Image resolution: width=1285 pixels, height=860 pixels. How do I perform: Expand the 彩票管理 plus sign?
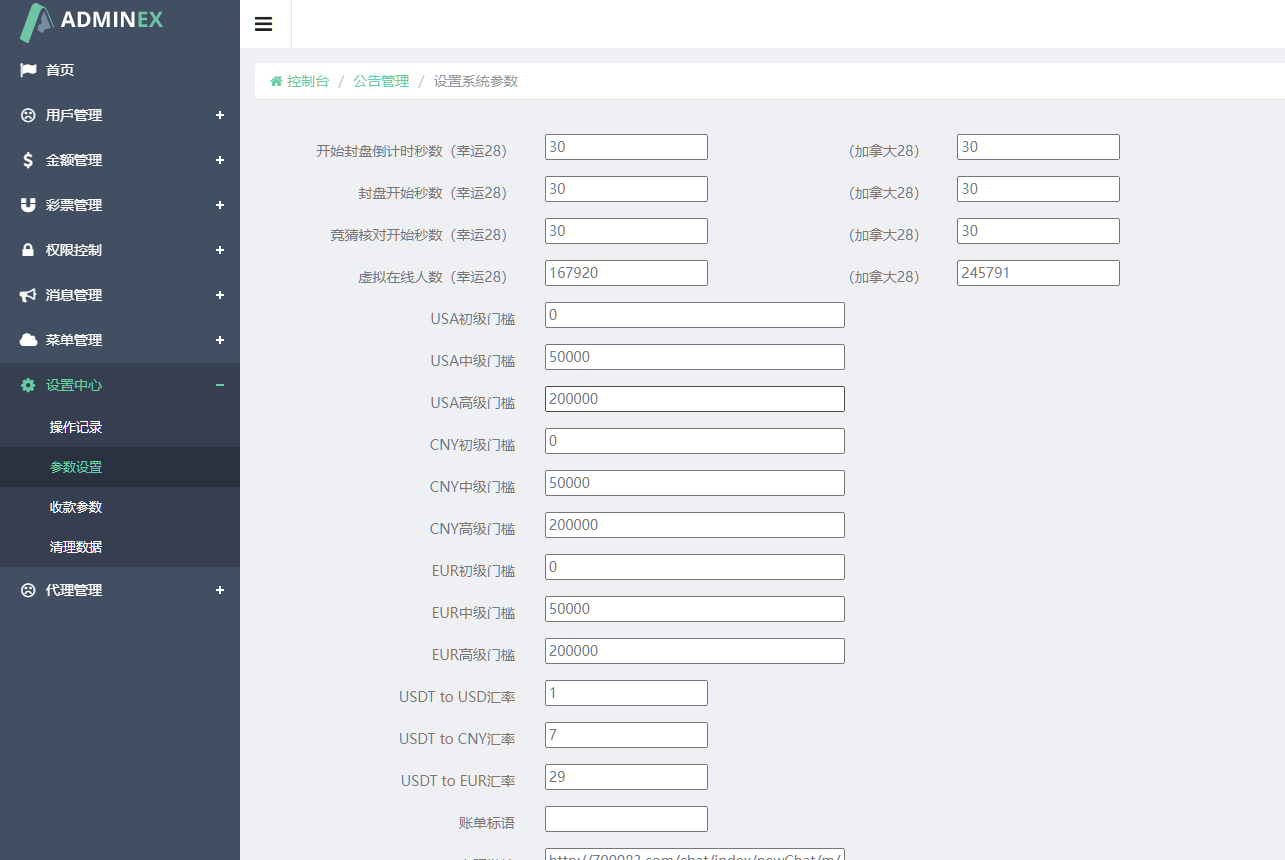(x=220, y=205)
